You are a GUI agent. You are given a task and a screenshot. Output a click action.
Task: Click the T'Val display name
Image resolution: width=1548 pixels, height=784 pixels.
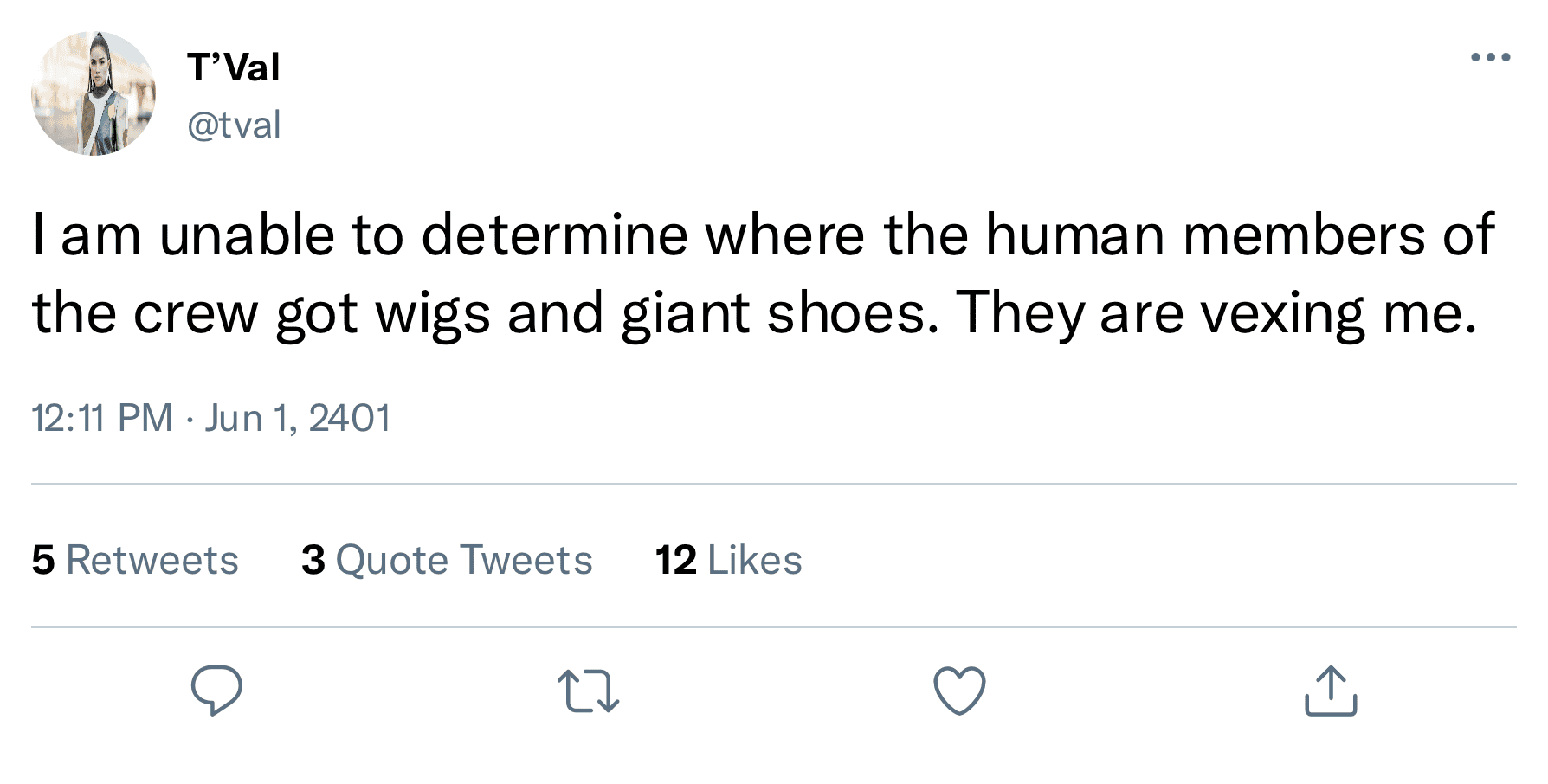point(234,67)
